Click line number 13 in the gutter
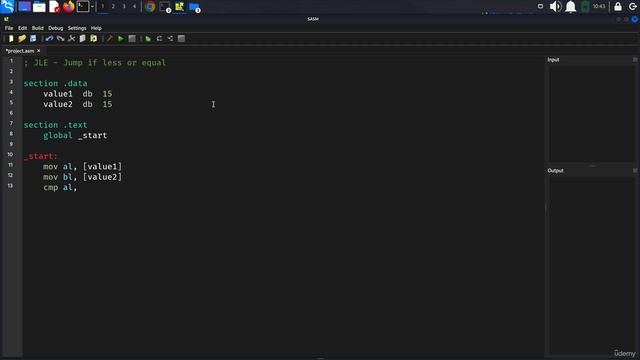 click(10, 186)
